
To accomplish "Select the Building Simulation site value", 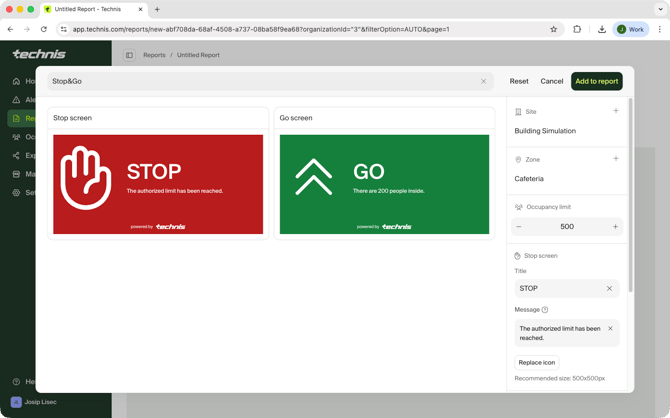I will click(545, 131).
